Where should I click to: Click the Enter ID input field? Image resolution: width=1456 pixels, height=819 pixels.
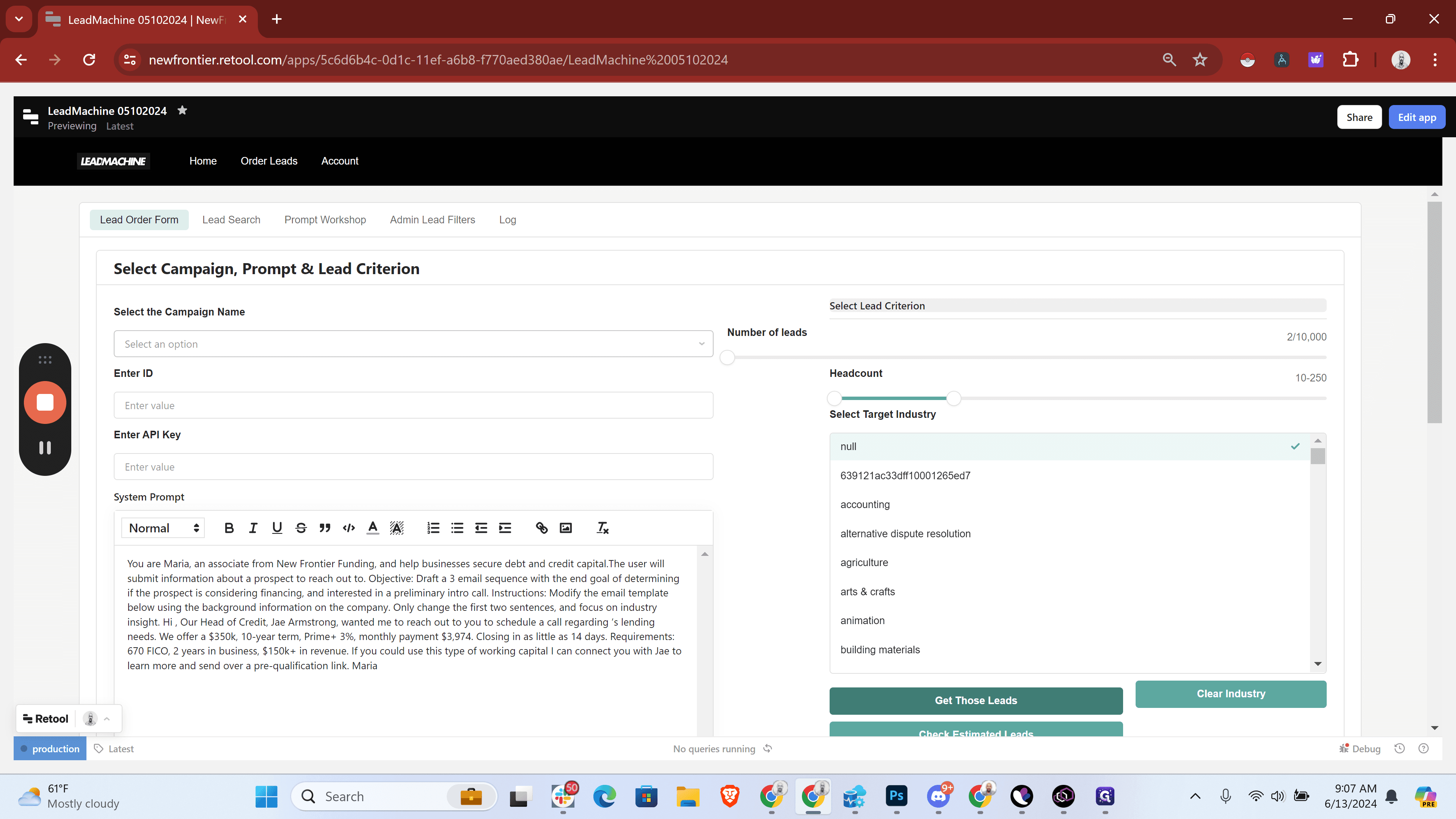tap(413, 405)
